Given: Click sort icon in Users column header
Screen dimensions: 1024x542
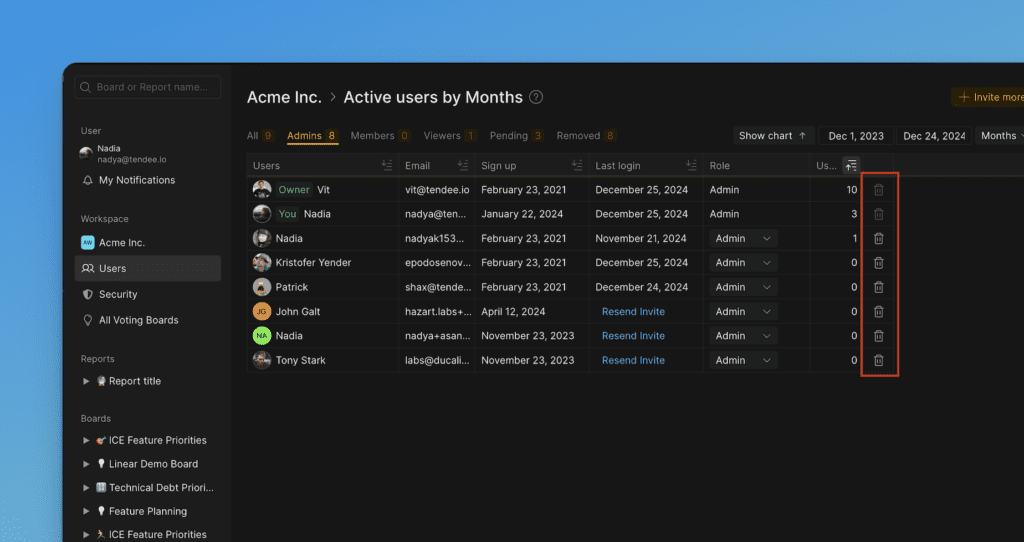Looking at the screenshot, I should click(386, 166).
